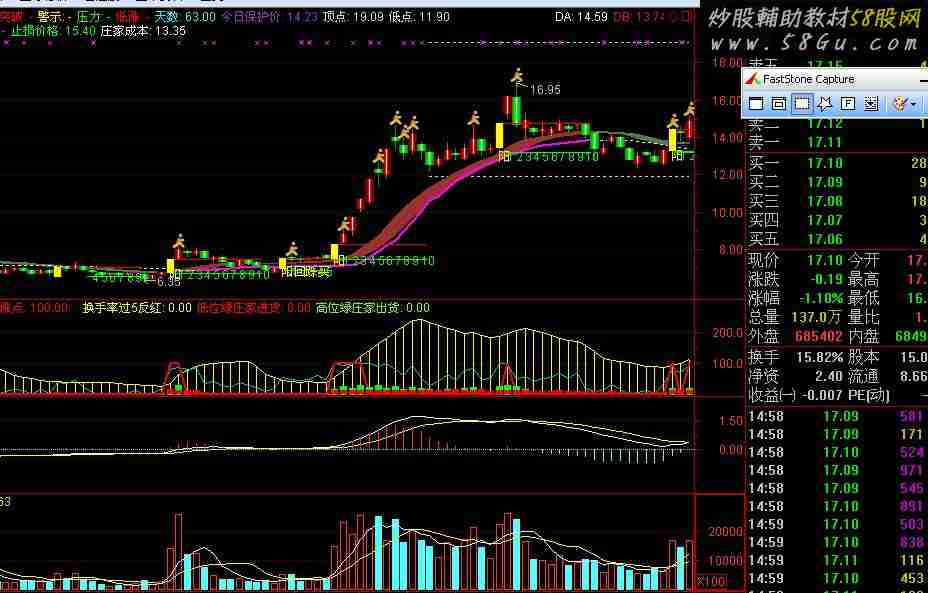
Task: Click the 庄家成本: 13.35 value
Action: pyautogui.click(x=143, y=30)
